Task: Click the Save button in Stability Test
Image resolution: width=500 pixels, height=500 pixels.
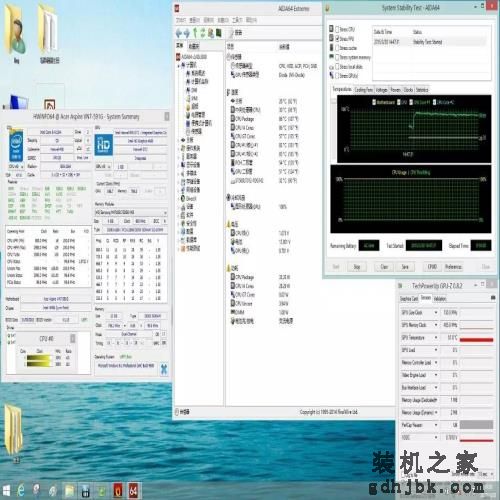Action: pos(405,267)
